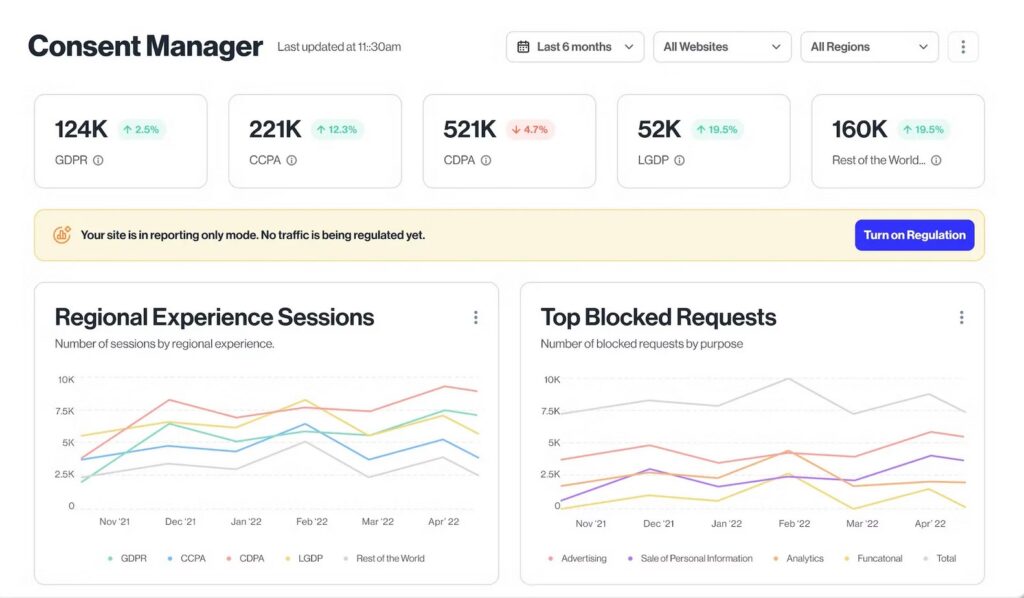Click the Rest of the World info icon

pos(936,160)
